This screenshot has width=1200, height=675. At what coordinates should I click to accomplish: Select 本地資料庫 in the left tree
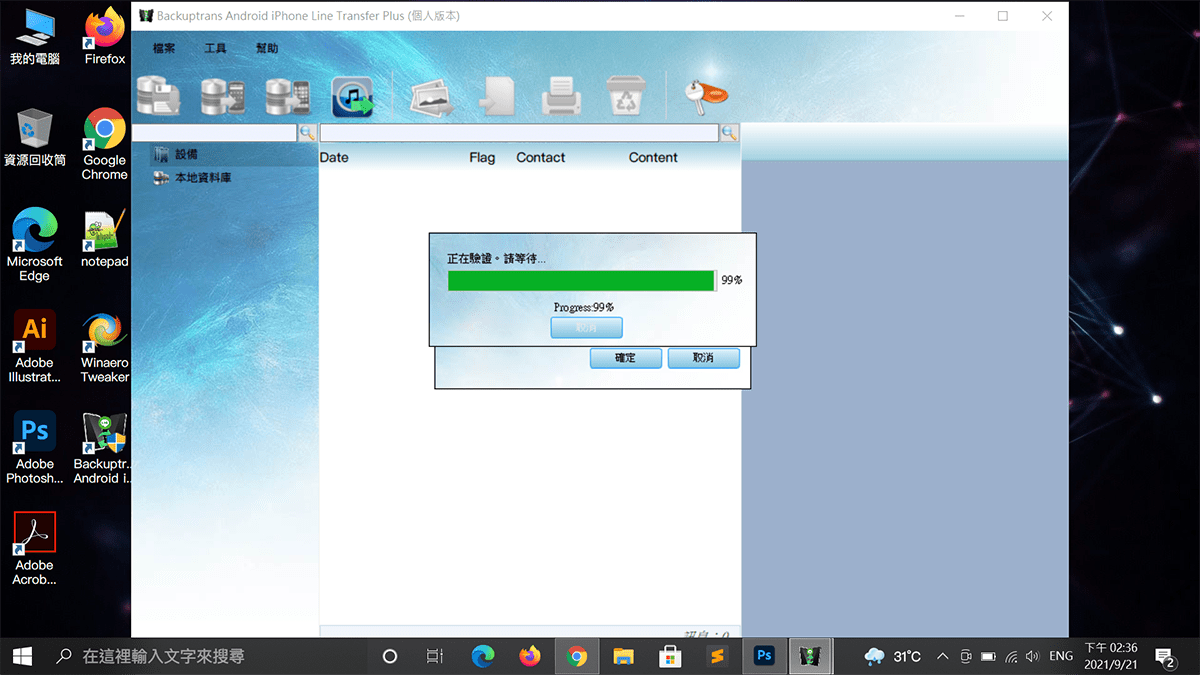tap(202, 178)
